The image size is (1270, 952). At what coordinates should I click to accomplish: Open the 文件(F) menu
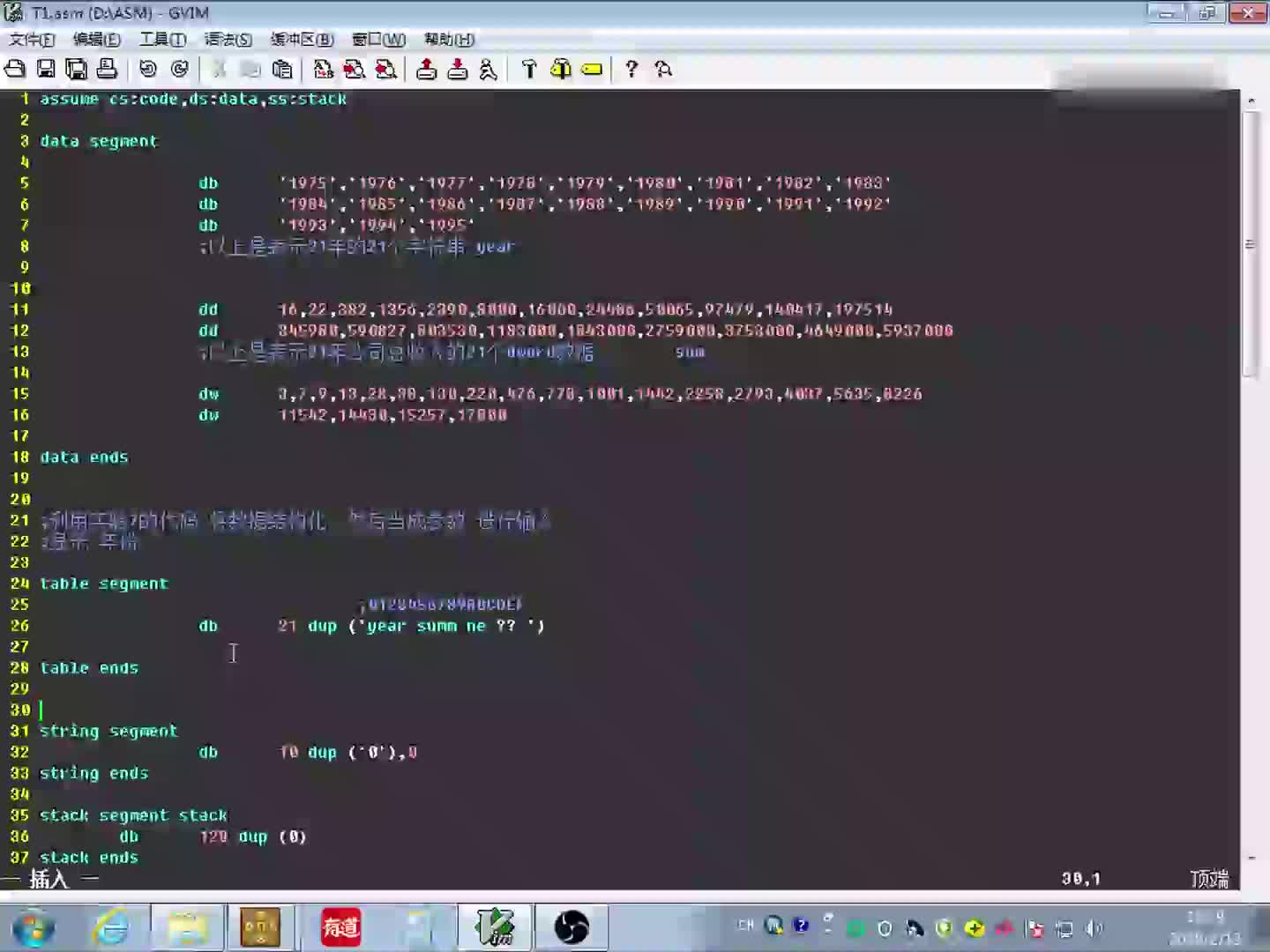click(x=32, y=39)
